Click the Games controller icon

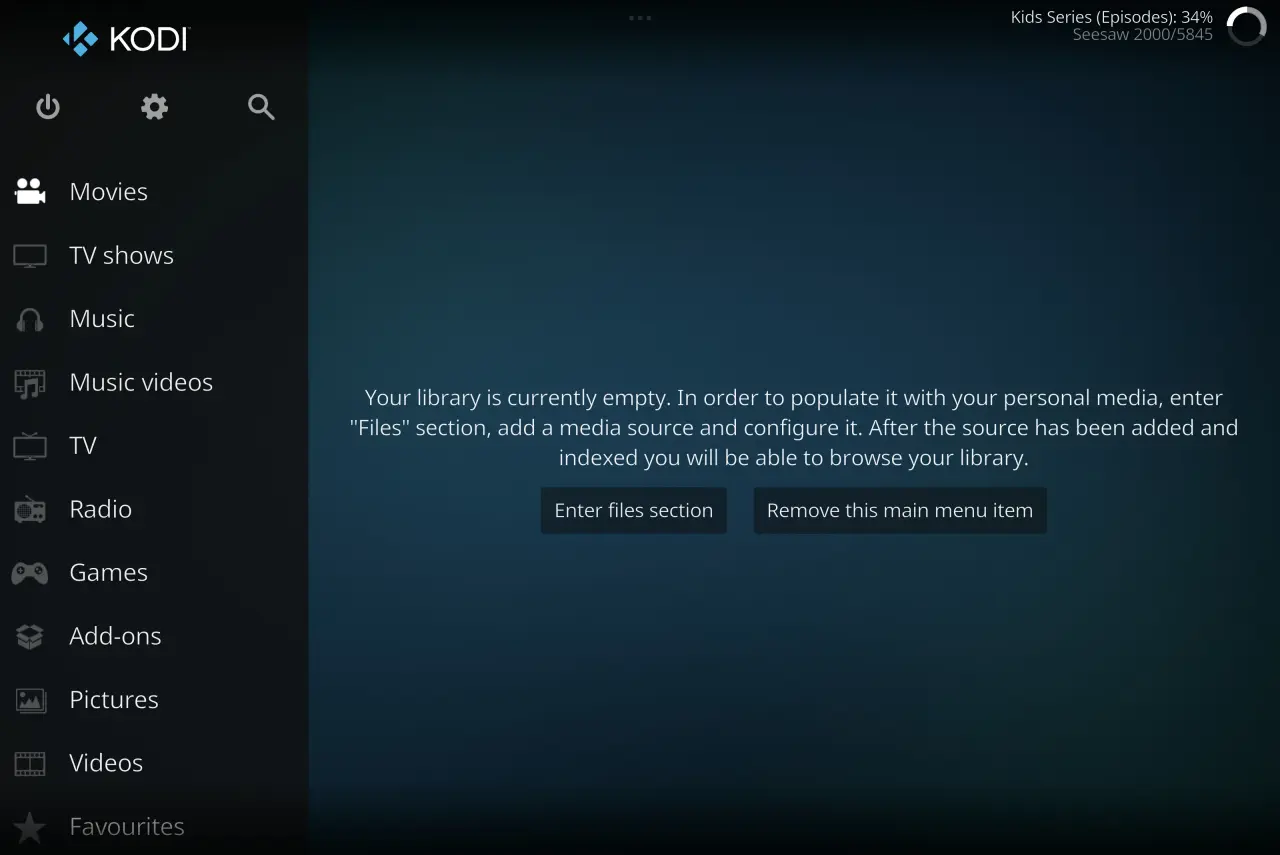pos(30,573)
